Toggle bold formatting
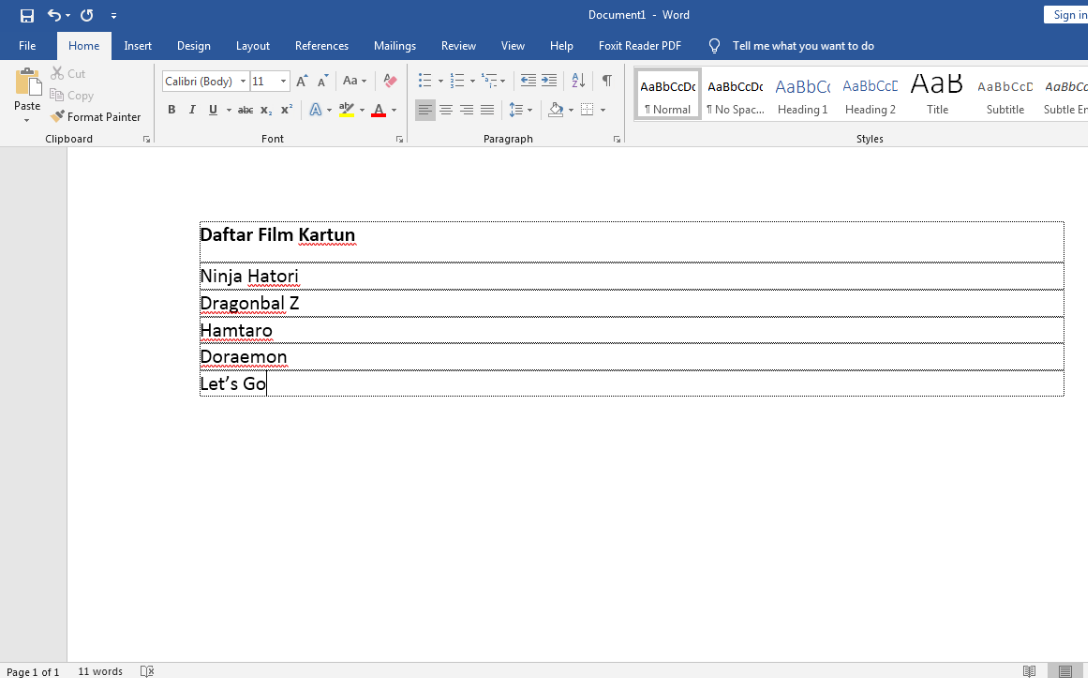The image size is (1088, 678). click(x=171, y=109)
